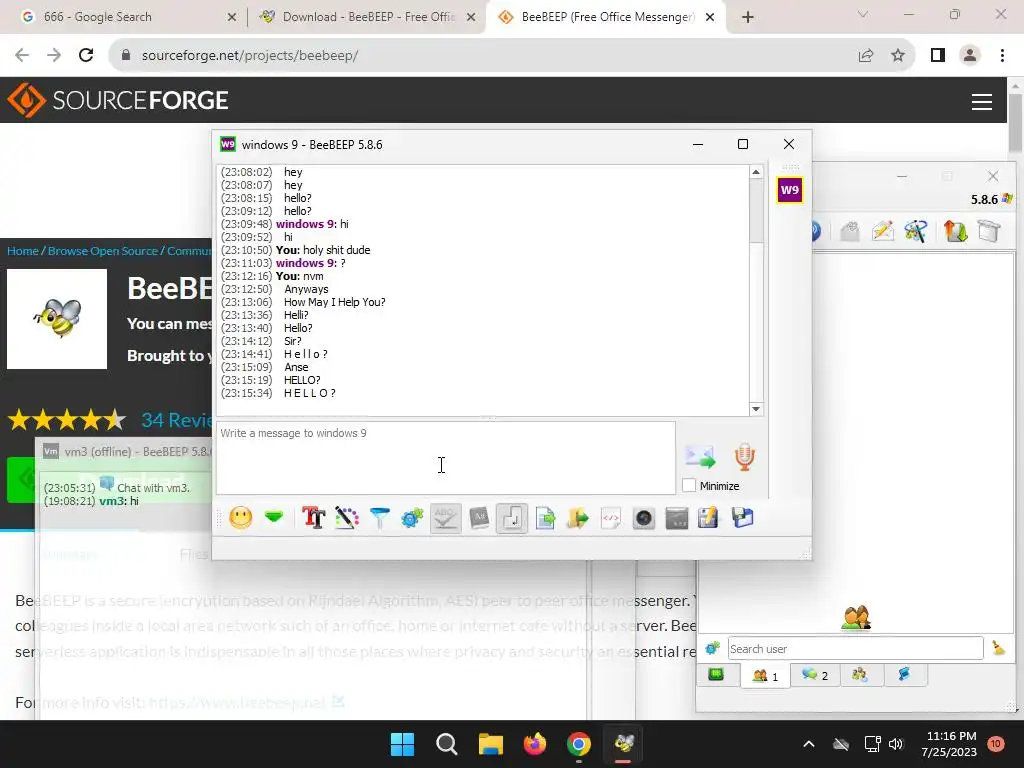Select the blue flag tab in BeeBEEP

click(904, 675)
